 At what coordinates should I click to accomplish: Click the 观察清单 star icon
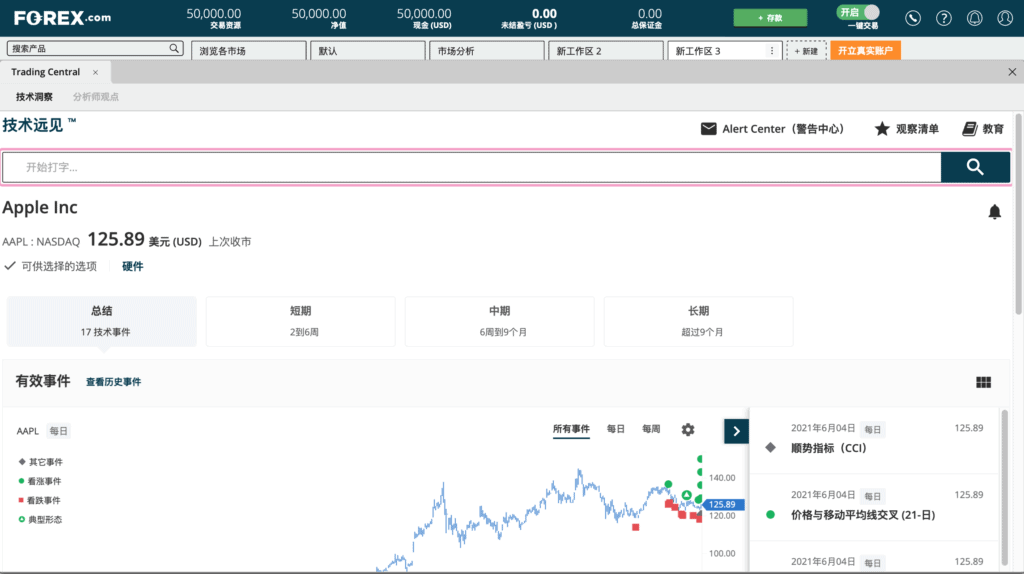point(882,129)
